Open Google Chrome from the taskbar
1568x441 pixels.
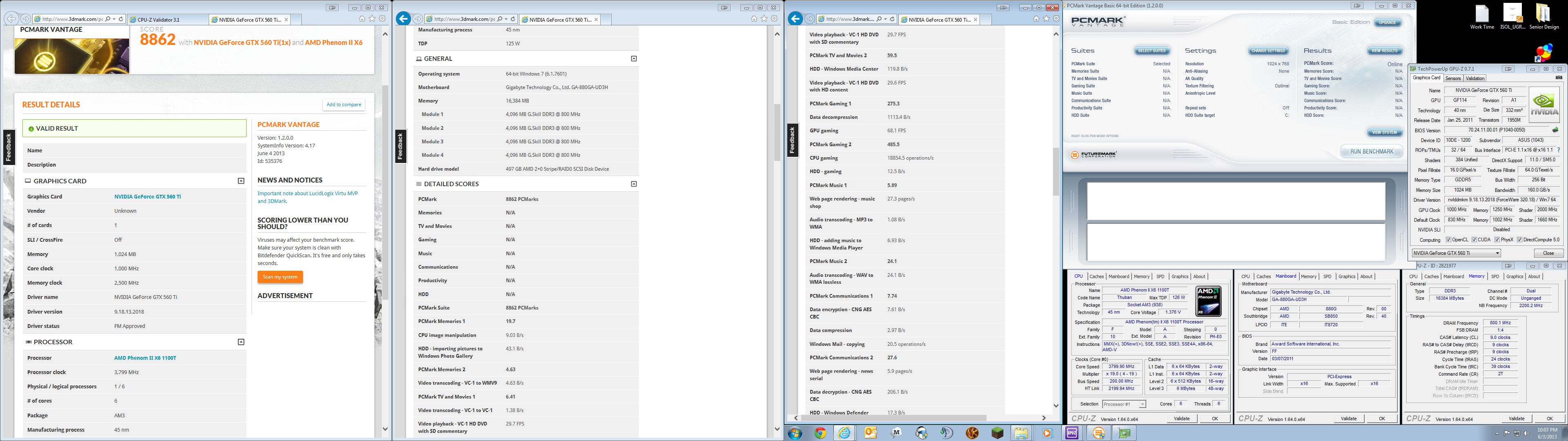tap(820, 433)
